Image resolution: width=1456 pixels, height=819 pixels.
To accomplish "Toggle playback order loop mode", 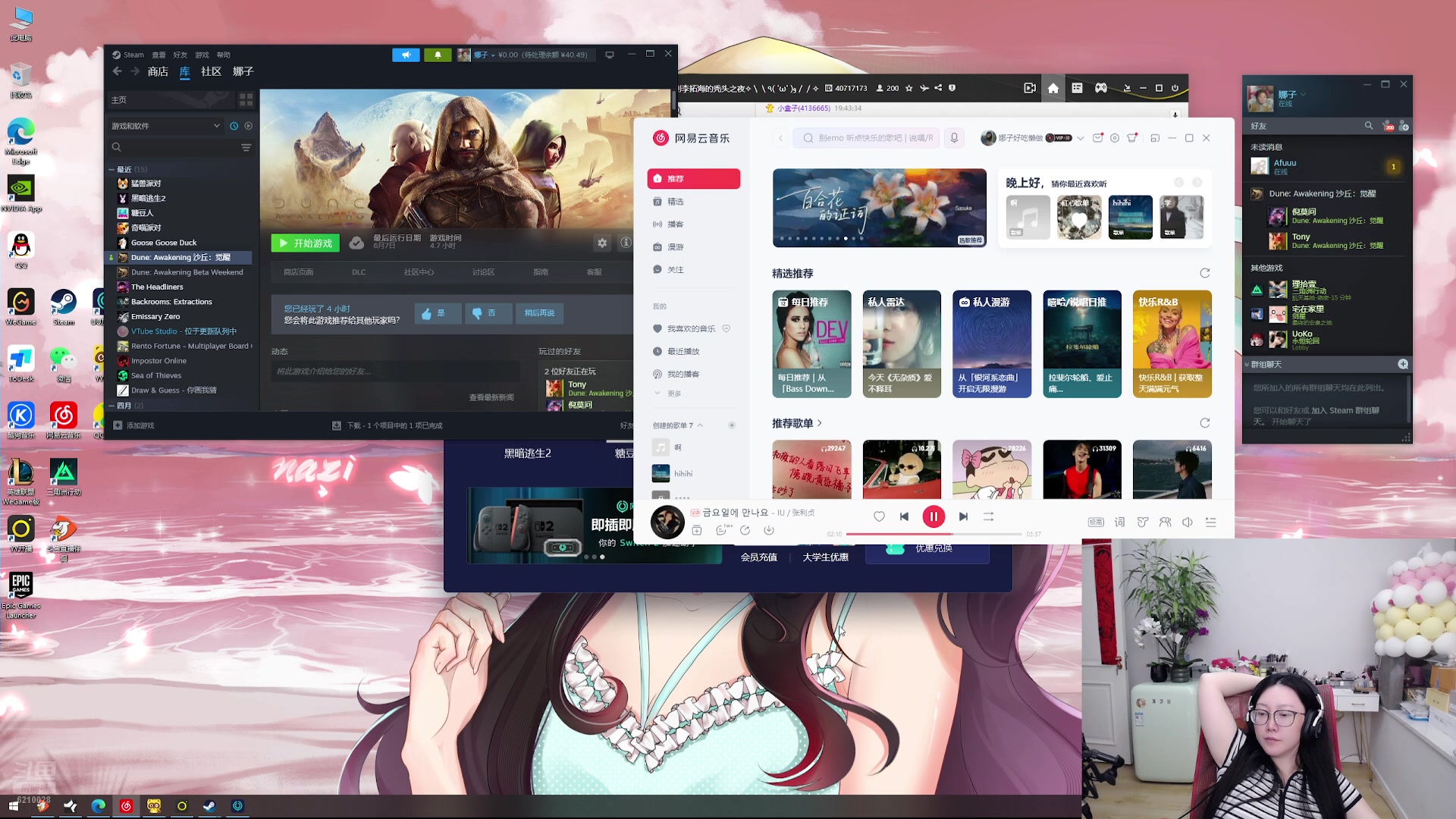I will tap(988, 516).
